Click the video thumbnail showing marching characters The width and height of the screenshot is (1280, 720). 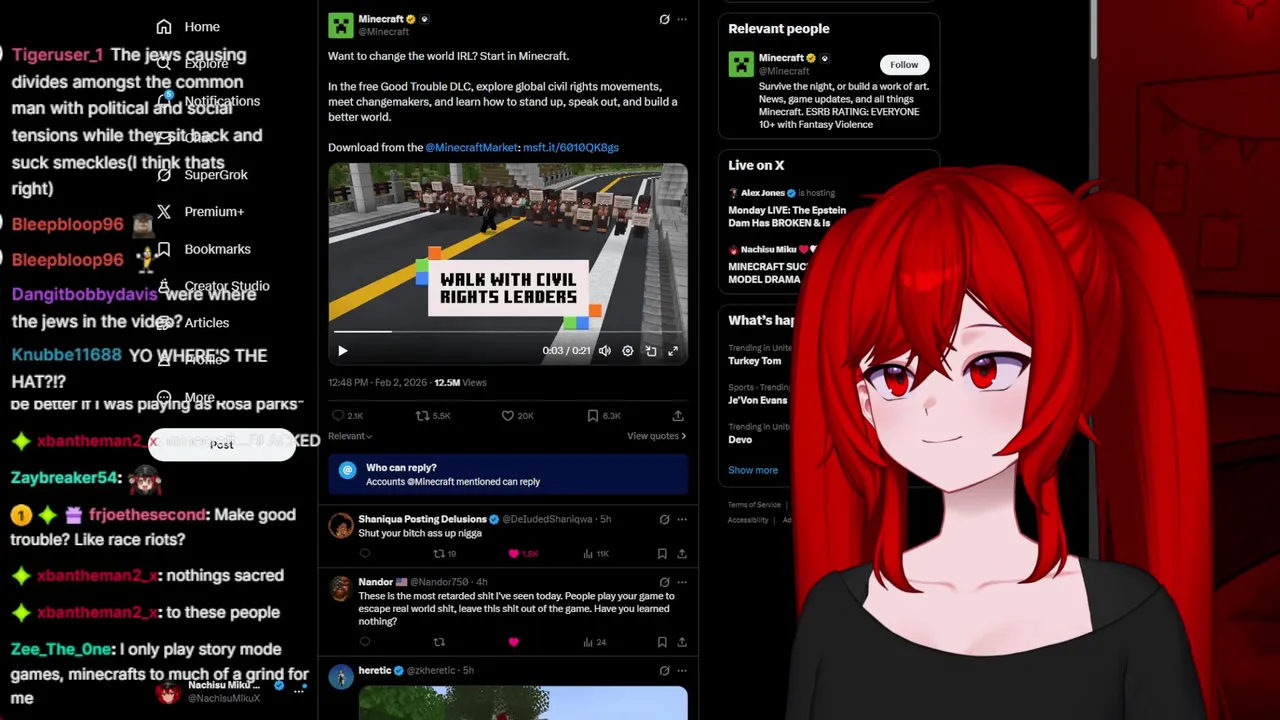click(508, 264)
